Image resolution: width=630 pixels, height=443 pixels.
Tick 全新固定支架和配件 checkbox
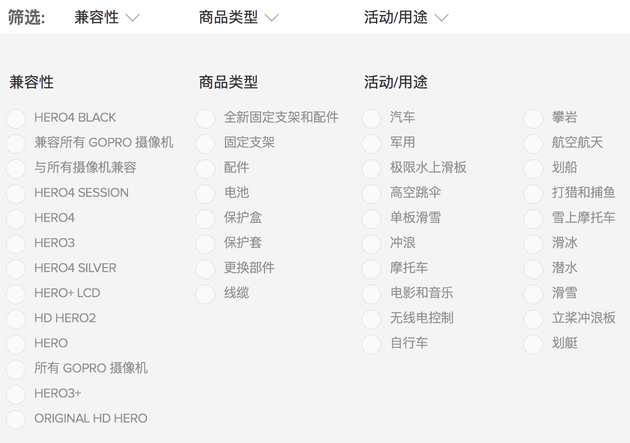pyautogui.click(x=205, y=118)
